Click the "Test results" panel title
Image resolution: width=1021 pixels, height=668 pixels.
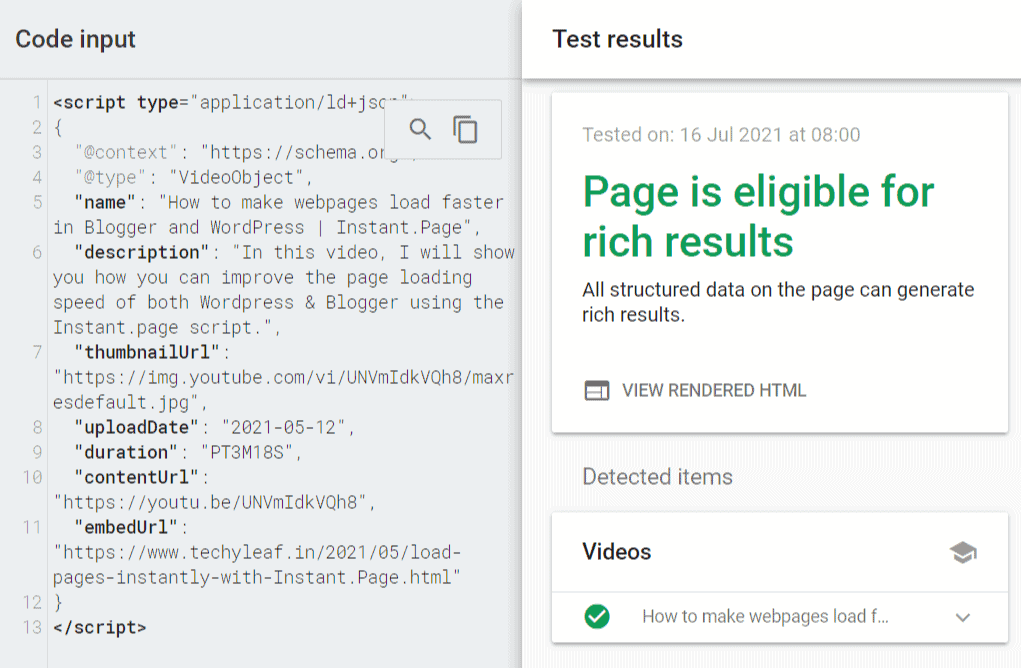click(x=617, y=39)
